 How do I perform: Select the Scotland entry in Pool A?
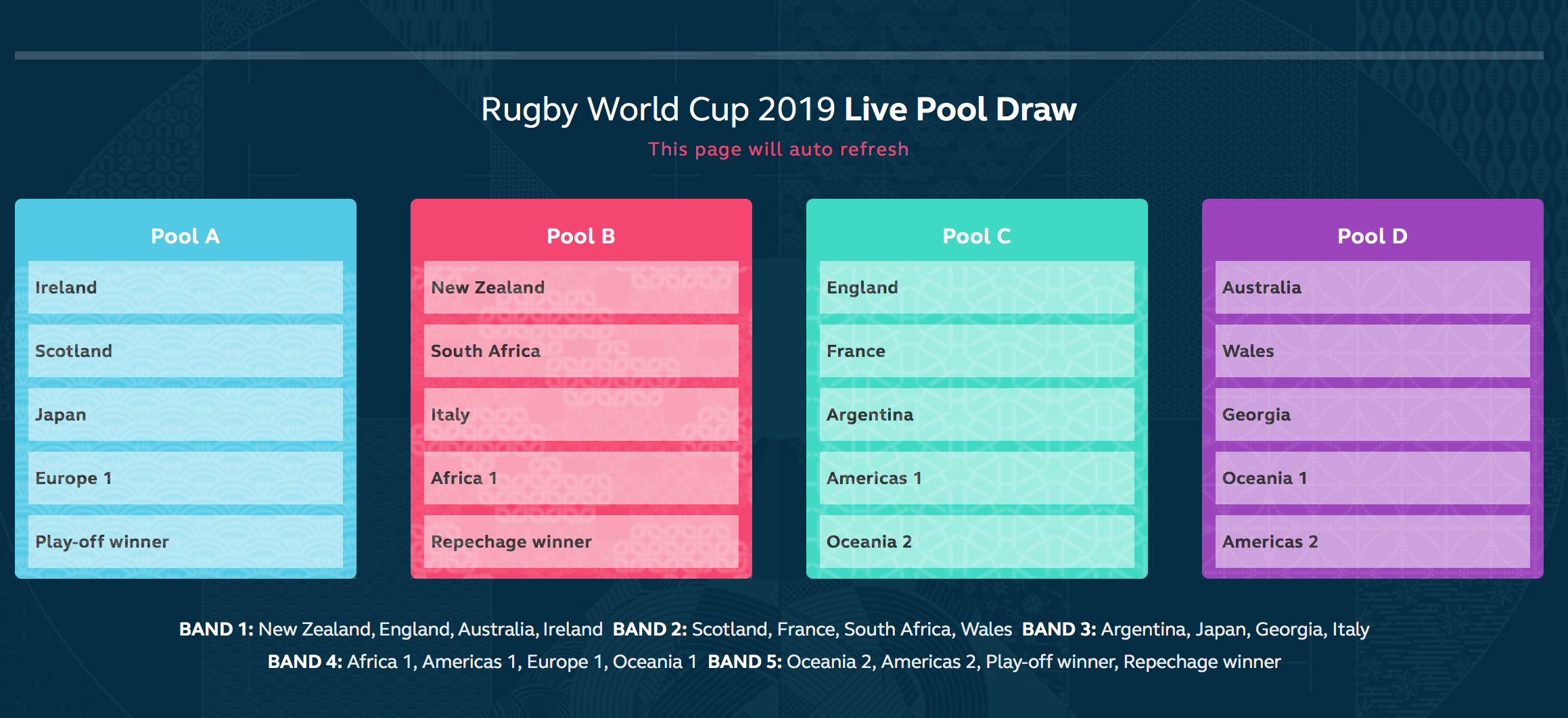click(185, 351)
